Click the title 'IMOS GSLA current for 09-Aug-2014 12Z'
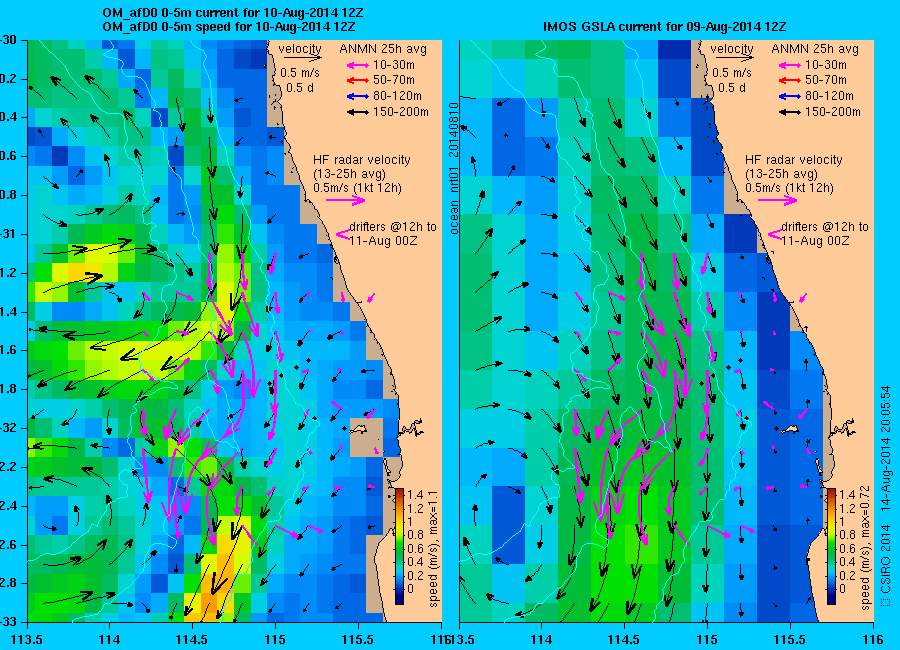This screenshot has width=900, height=650. point(665,26)
